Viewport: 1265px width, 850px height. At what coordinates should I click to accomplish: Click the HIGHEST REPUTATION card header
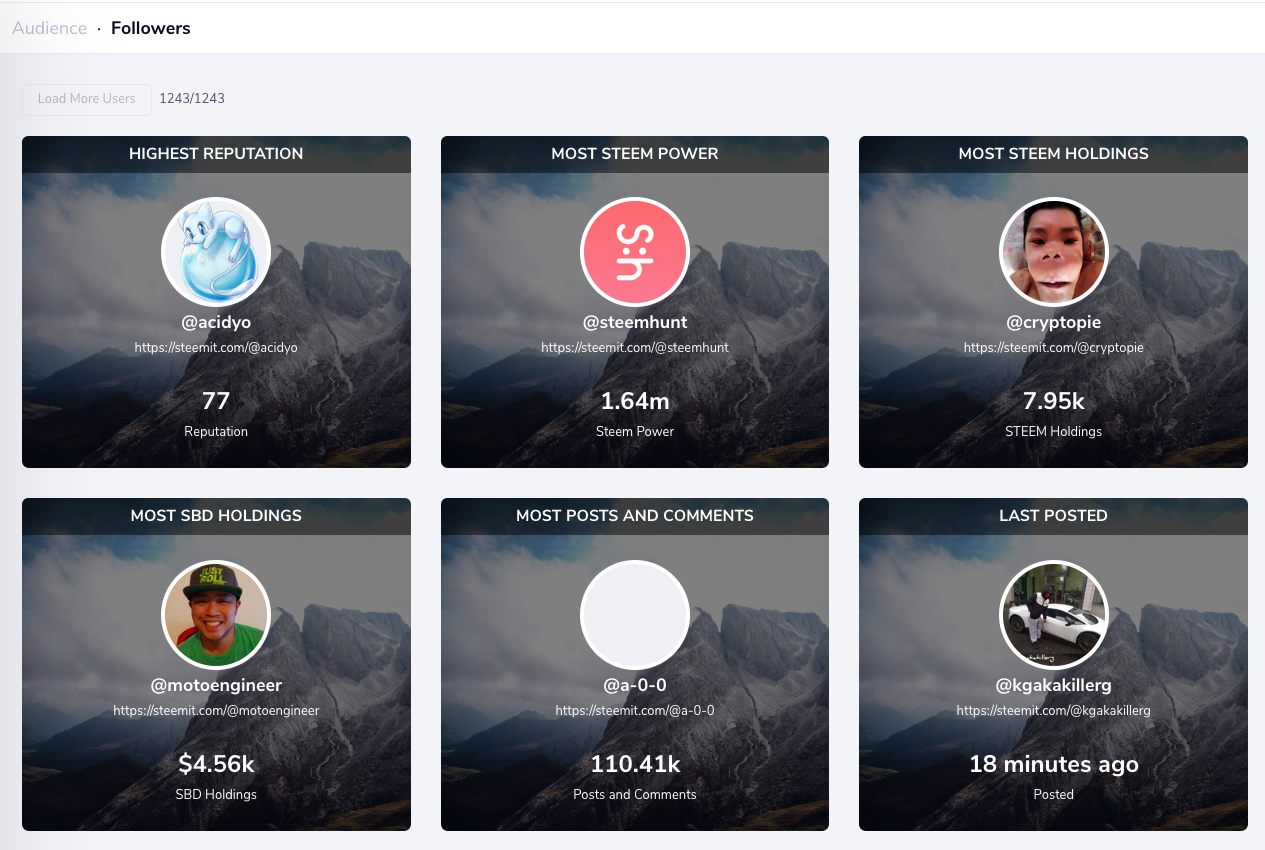(x=216, y=154)
